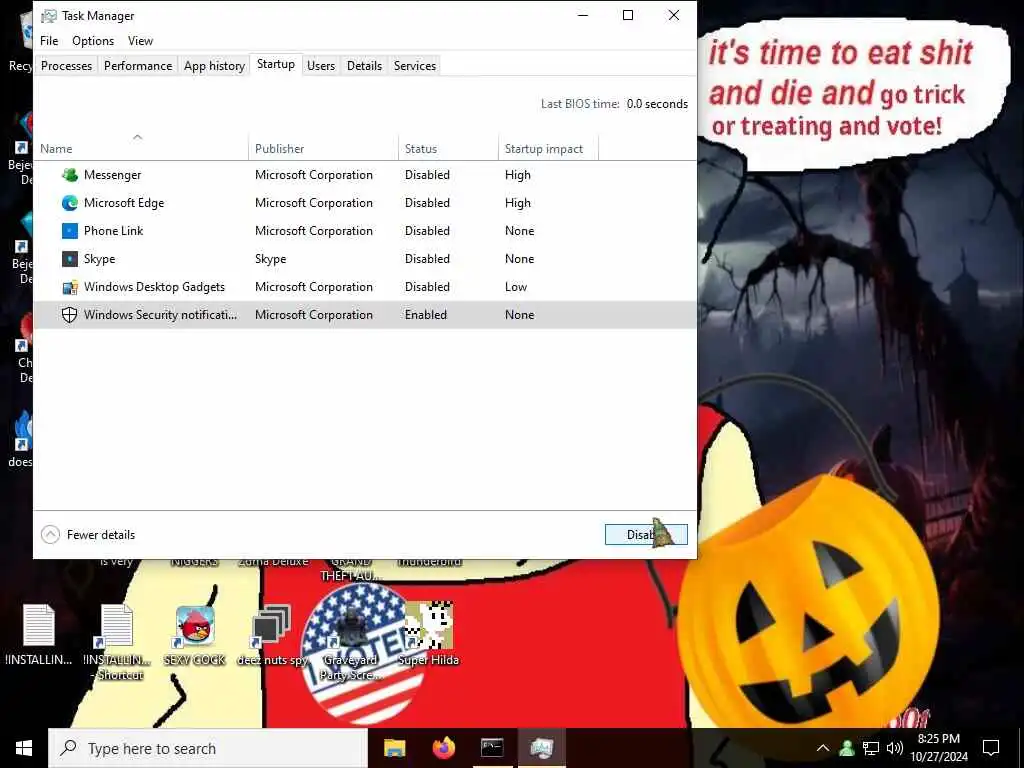Select the Startup tab
The width and height of the screenshot is (1024, 768).
pyautogui.click(x=276, y=64)
